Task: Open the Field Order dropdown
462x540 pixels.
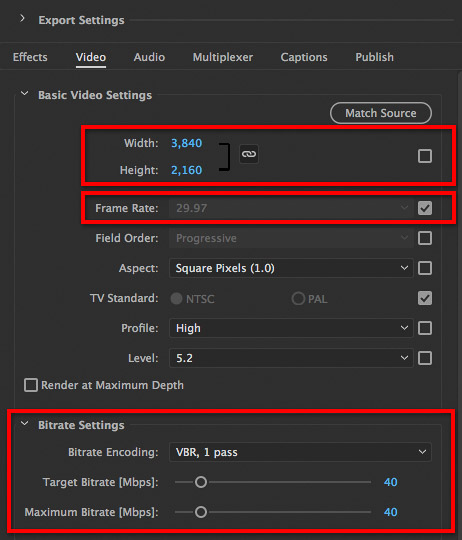Action: click(291, 238)
